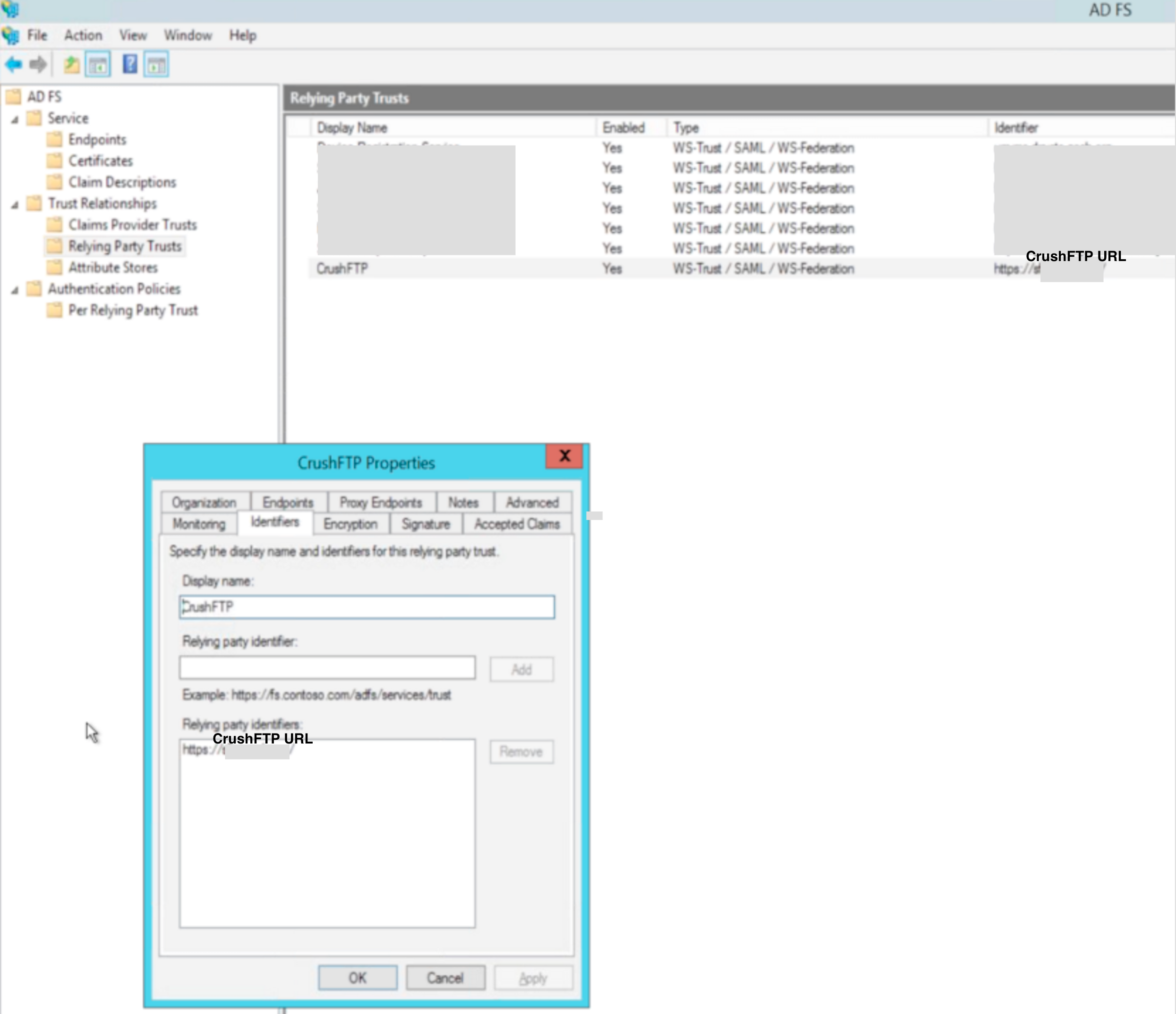Switch to the Organization tab
The width and height of the screenshot is (1176, 1014).
205,502
